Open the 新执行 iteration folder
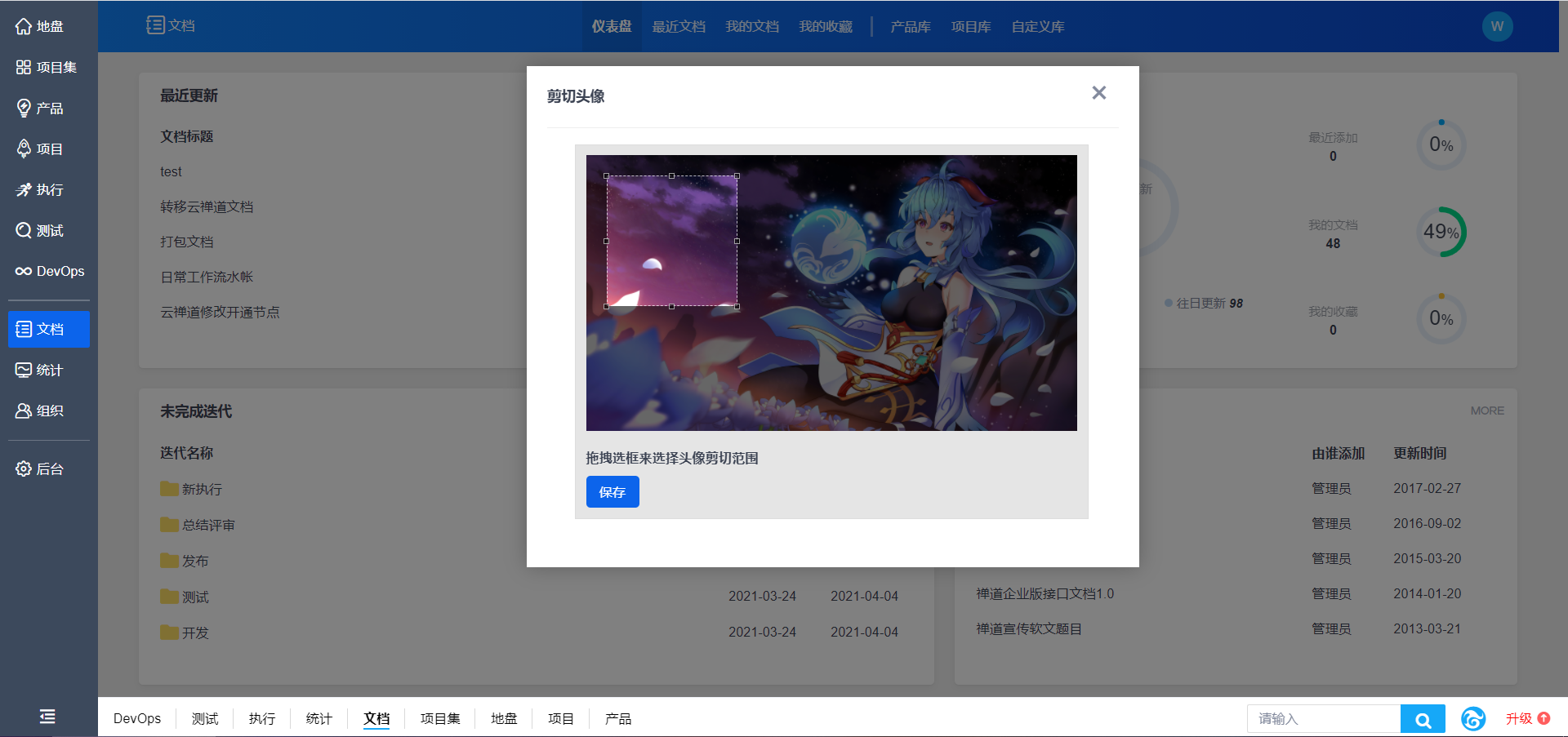This screenshot has height=737, width=1568. point(192,489)
